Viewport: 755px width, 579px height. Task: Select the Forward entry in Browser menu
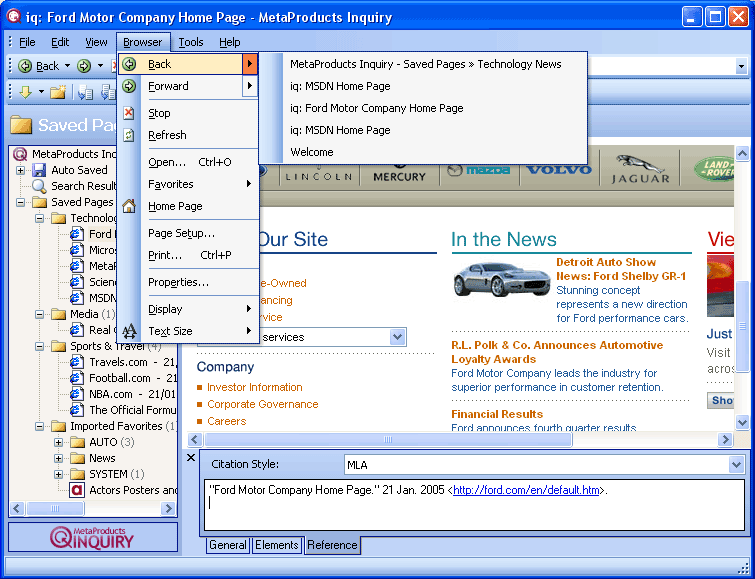(x=188, y=86)
